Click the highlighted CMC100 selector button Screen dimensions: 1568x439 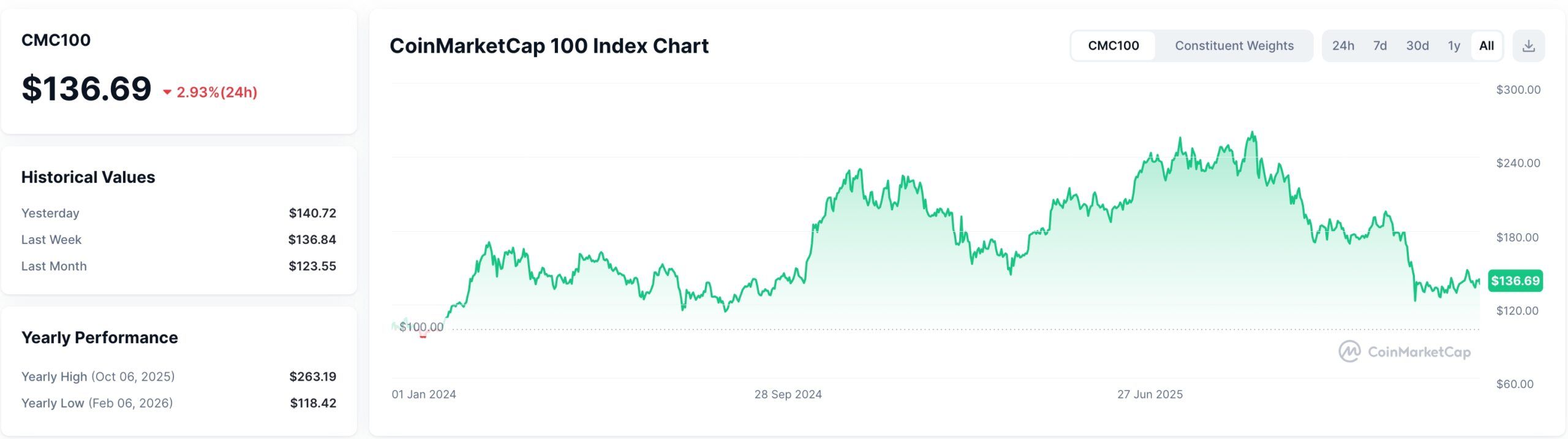[x=1114, y=45]
